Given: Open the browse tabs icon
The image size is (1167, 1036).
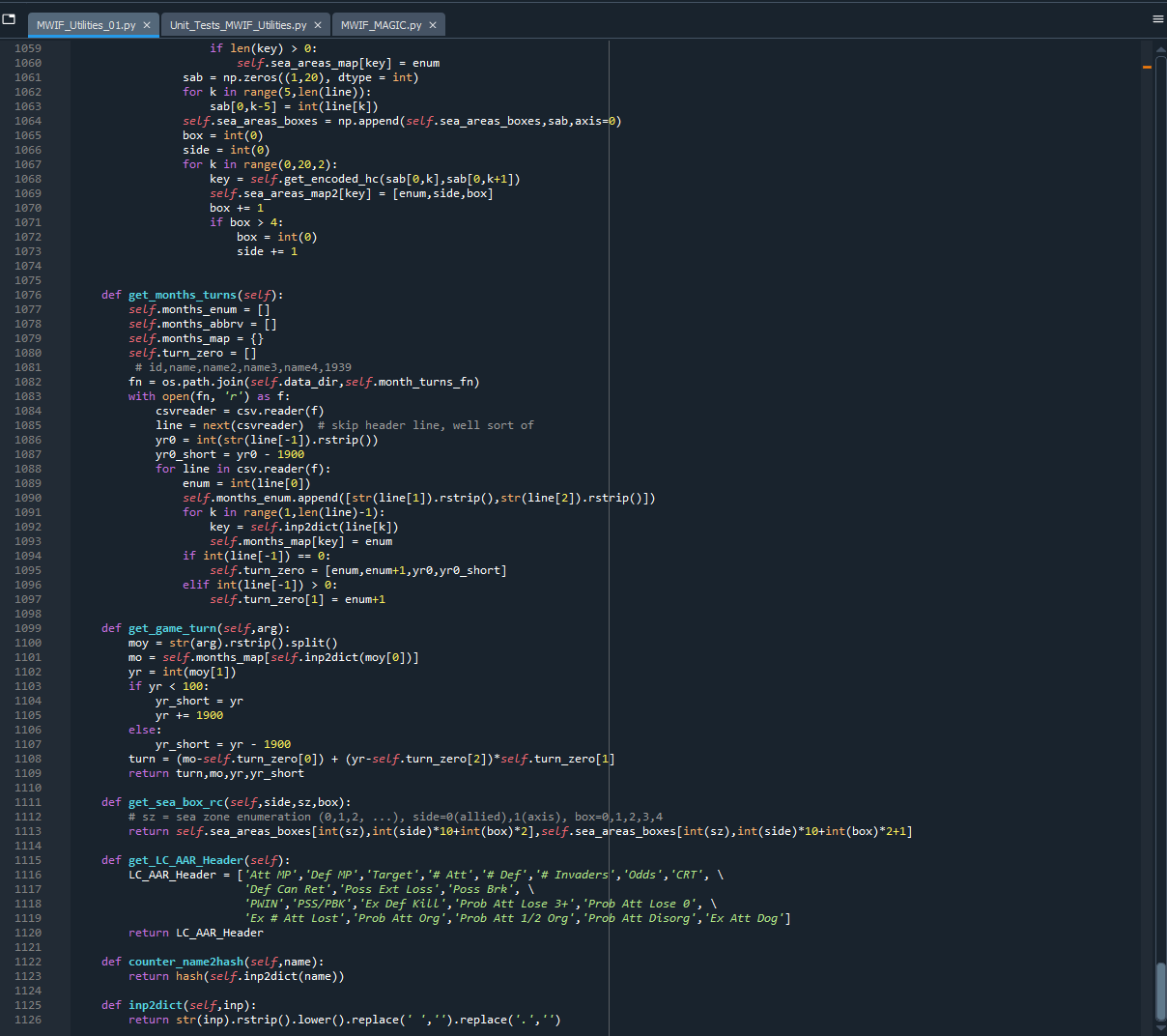Looking at the screenshot, I should pos(9,18).
